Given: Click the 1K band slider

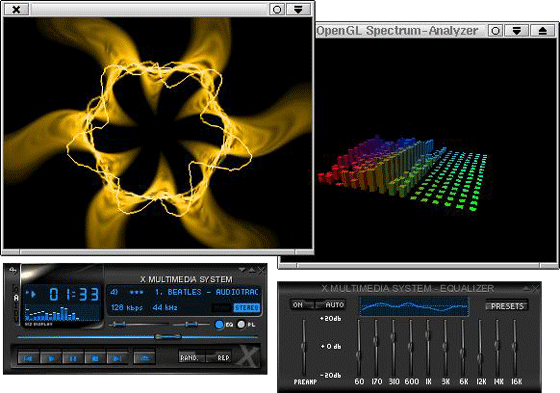Looking at the screenshot, I should (x=428, y=347).
